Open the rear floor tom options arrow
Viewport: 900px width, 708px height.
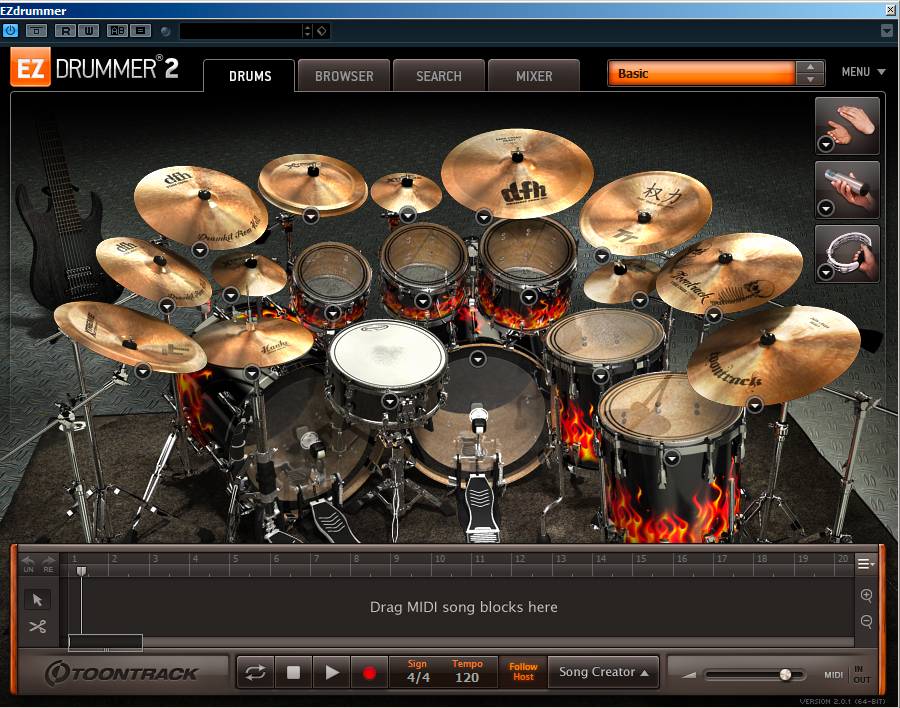pos(600,376)
